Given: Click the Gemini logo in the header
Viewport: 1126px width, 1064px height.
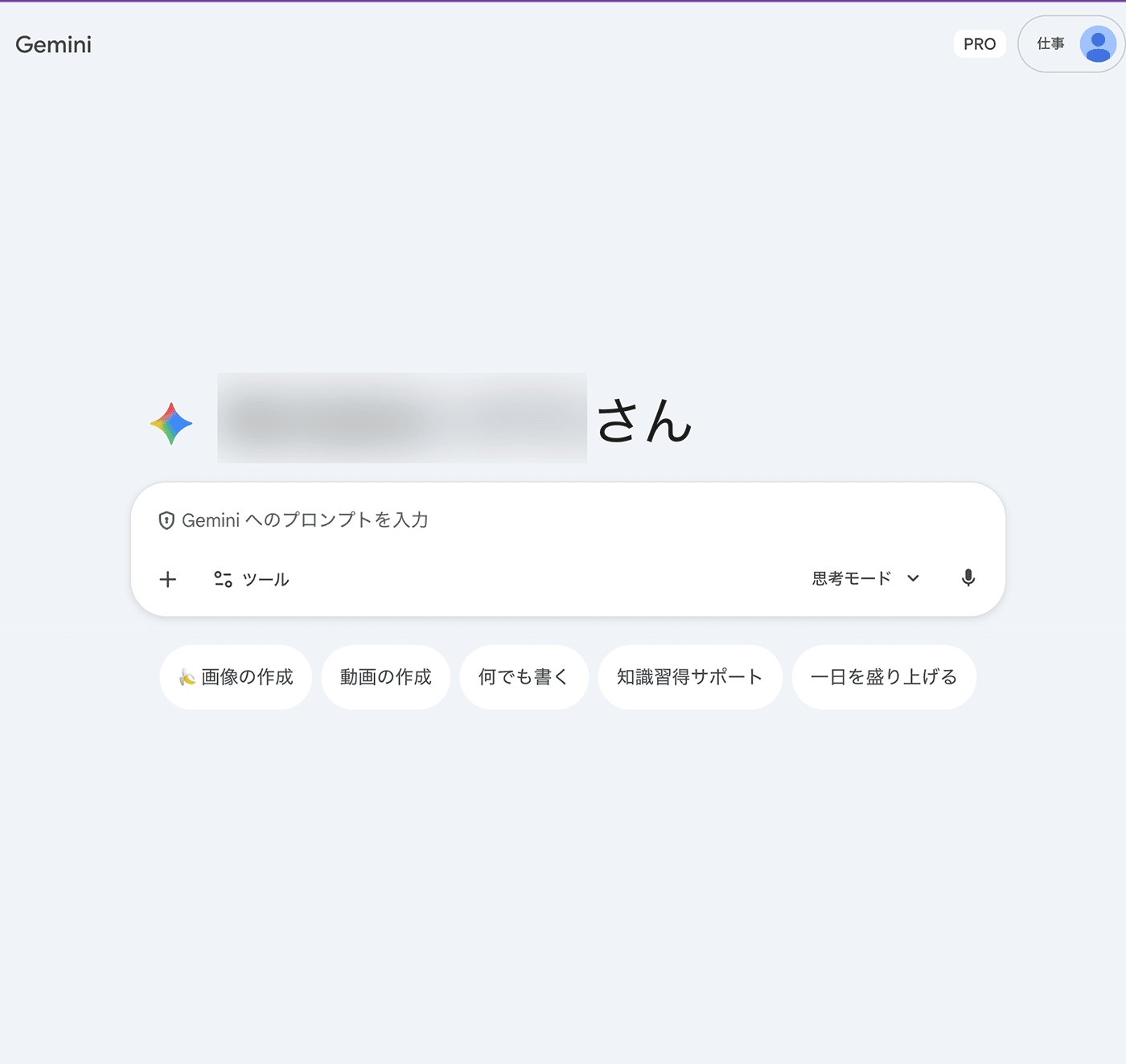Looking at the screenshot, I should coord(54,45).
